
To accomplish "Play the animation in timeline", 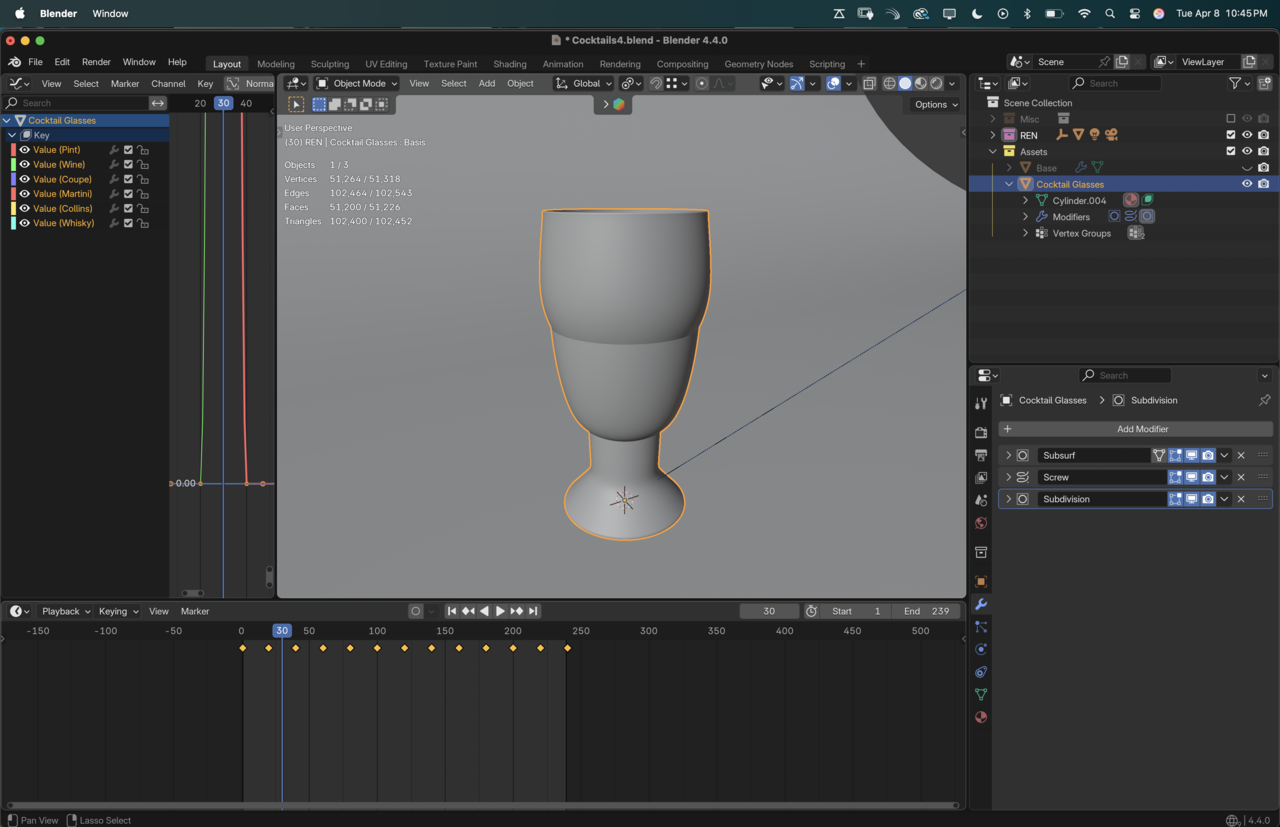I will [x=500, y=612].
